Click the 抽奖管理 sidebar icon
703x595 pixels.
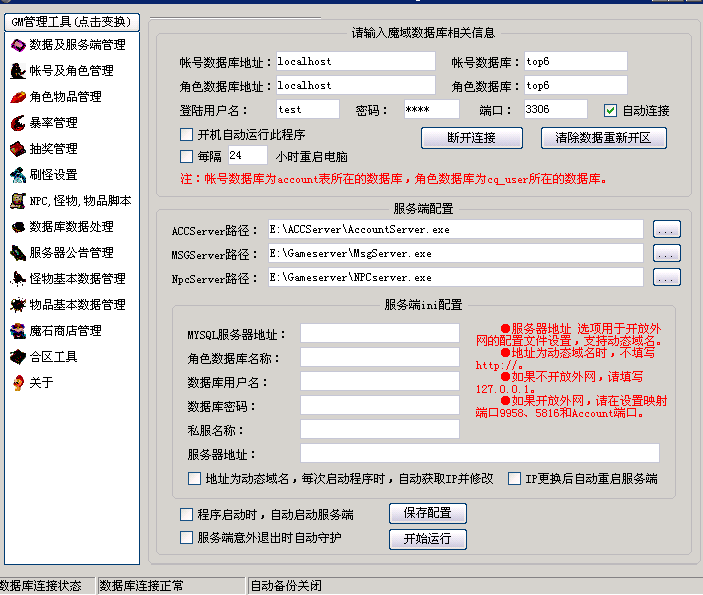18,149
